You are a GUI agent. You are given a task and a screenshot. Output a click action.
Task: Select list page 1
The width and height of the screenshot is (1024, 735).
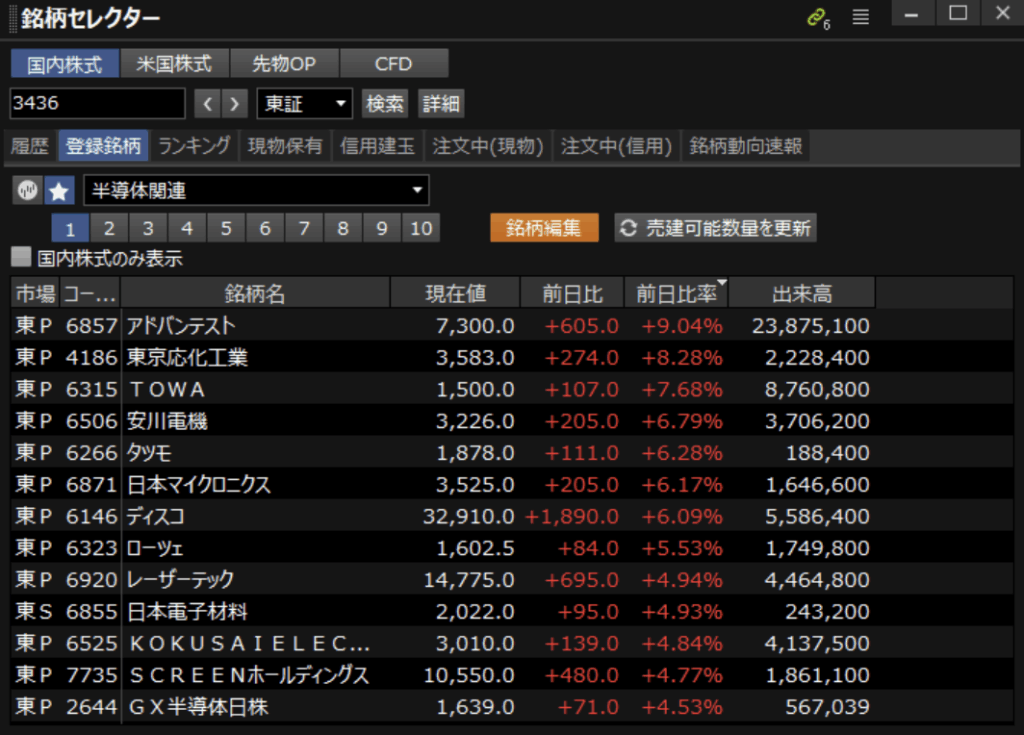point(70,228)
